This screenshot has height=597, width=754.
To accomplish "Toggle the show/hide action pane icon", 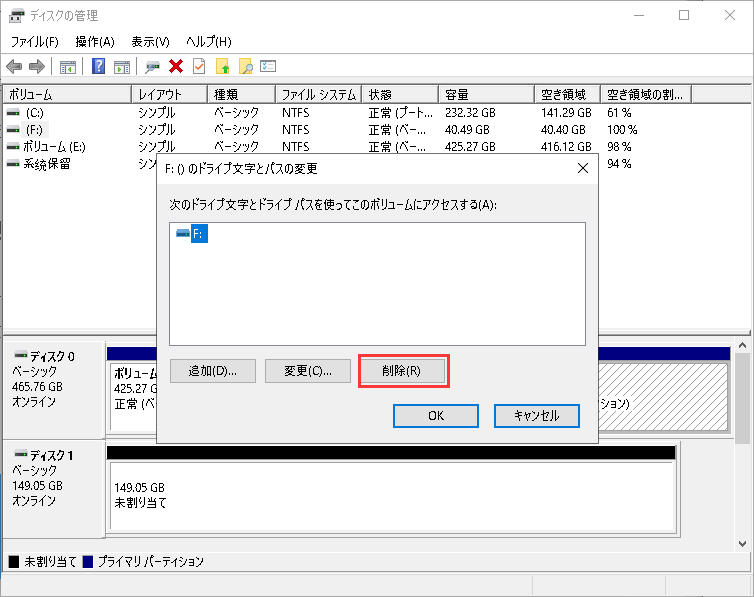I will 122,67.
